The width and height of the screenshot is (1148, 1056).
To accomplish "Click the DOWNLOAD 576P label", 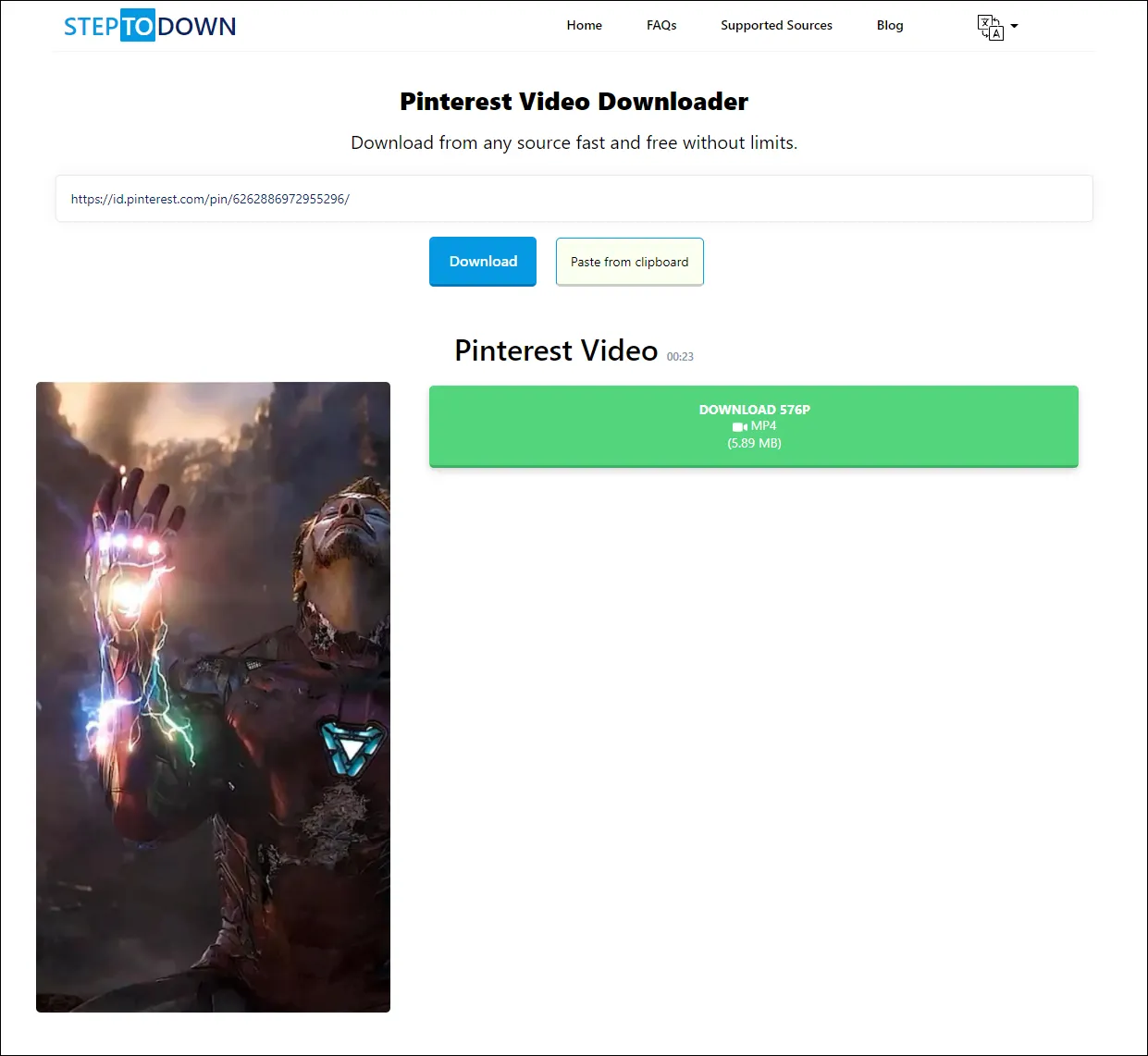I will (754, 410).
